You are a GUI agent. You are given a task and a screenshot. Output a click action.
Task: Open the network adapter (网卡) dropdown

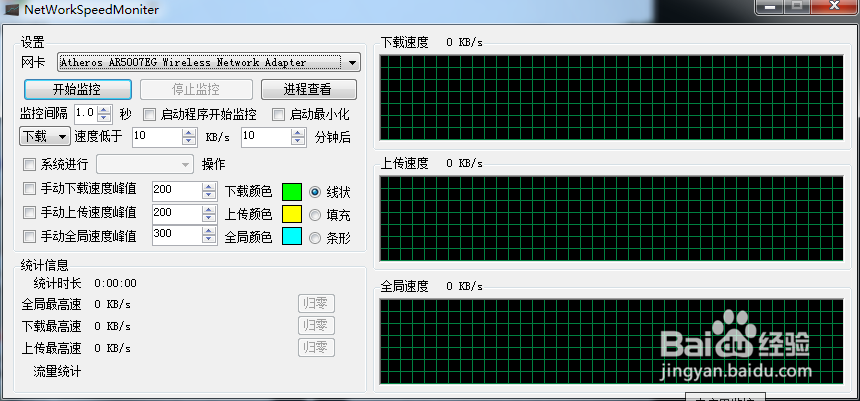(x=209, y=63)
